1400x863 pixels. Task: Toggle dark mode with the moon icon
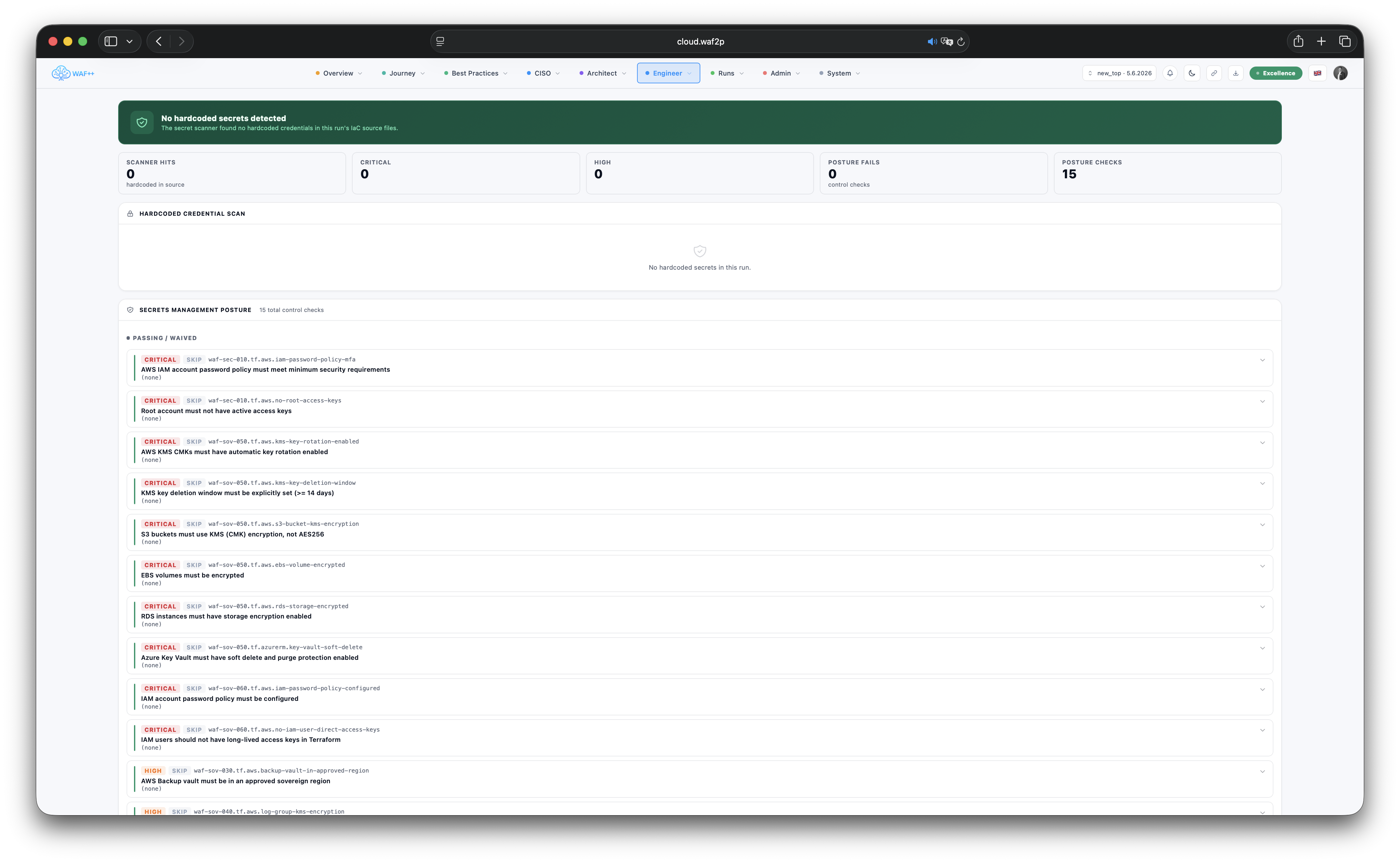(1192, 73)
